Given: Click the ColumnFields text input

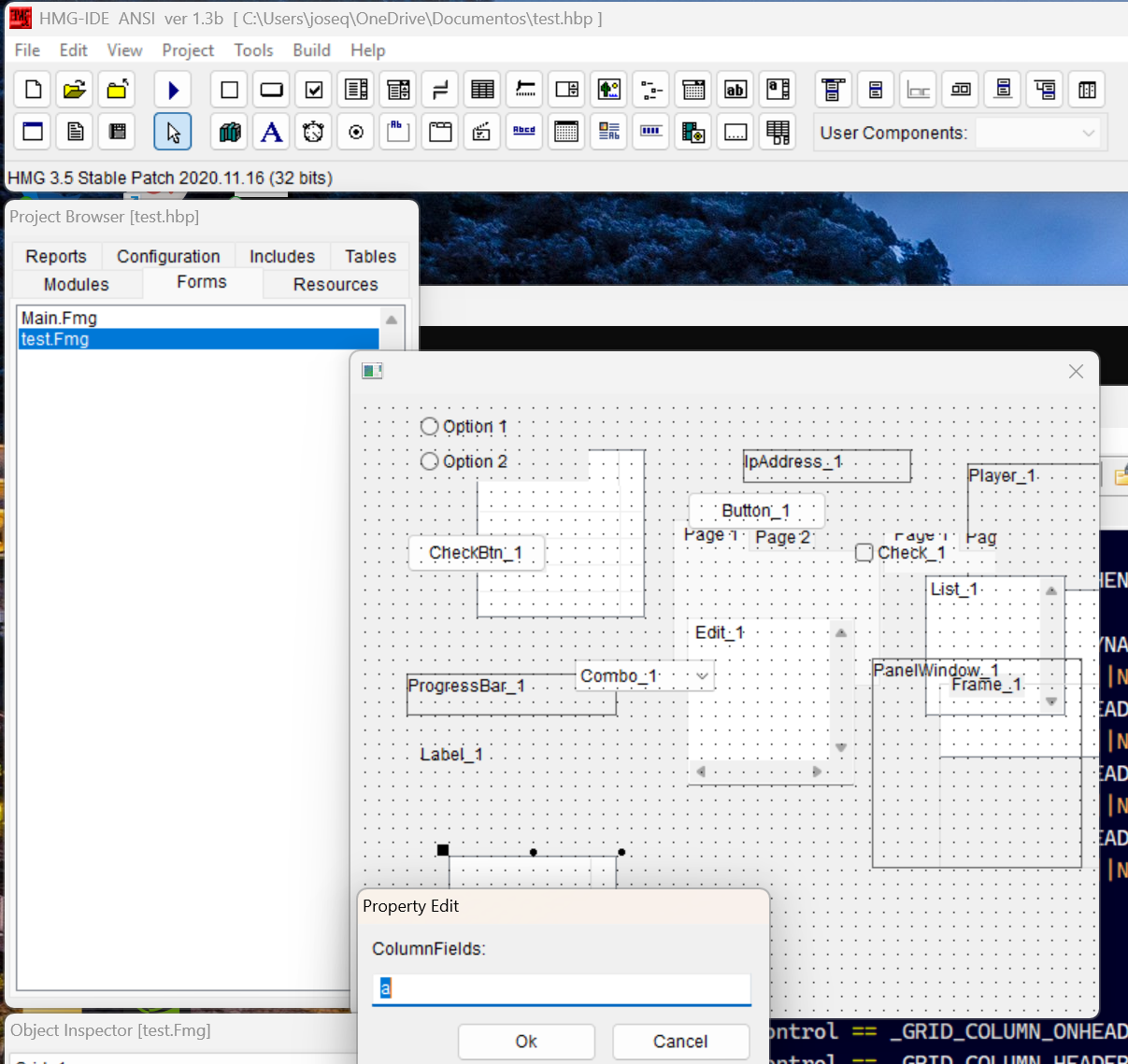Looking at the screenshot, I should 561,988.
